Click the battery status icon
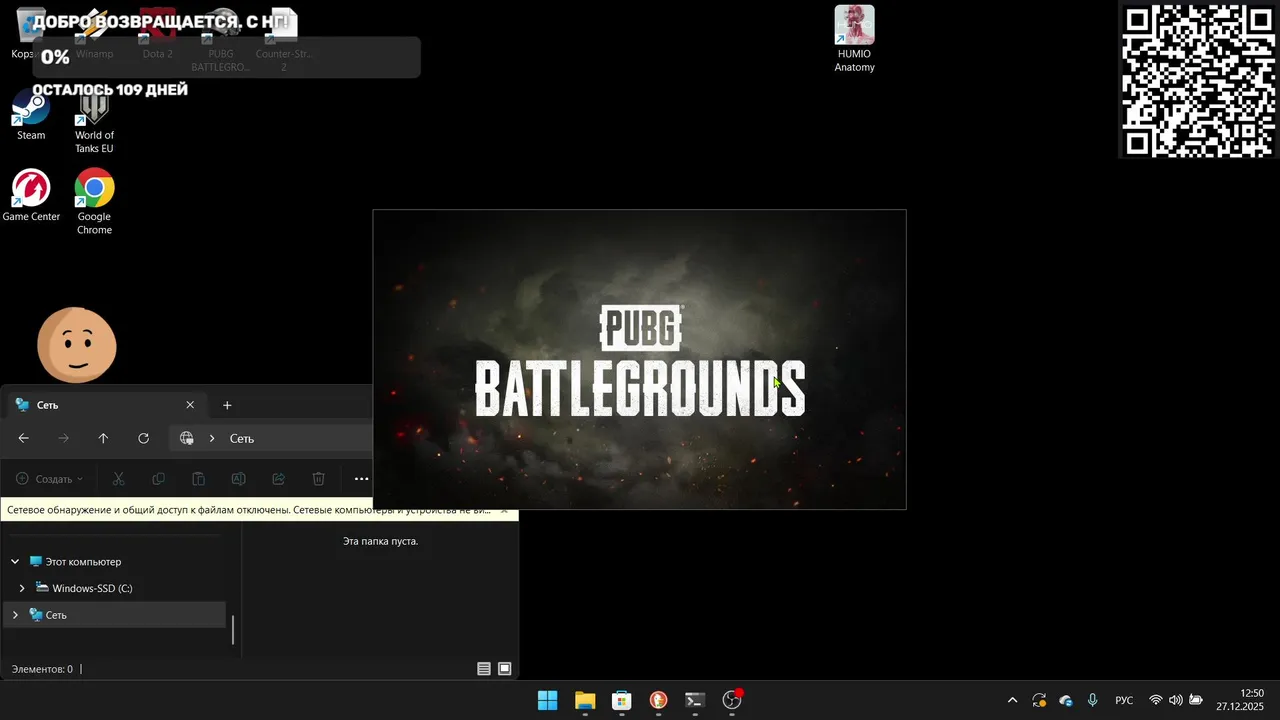Viewport: 1280px width, 720px height. (x=1195, y=700)
